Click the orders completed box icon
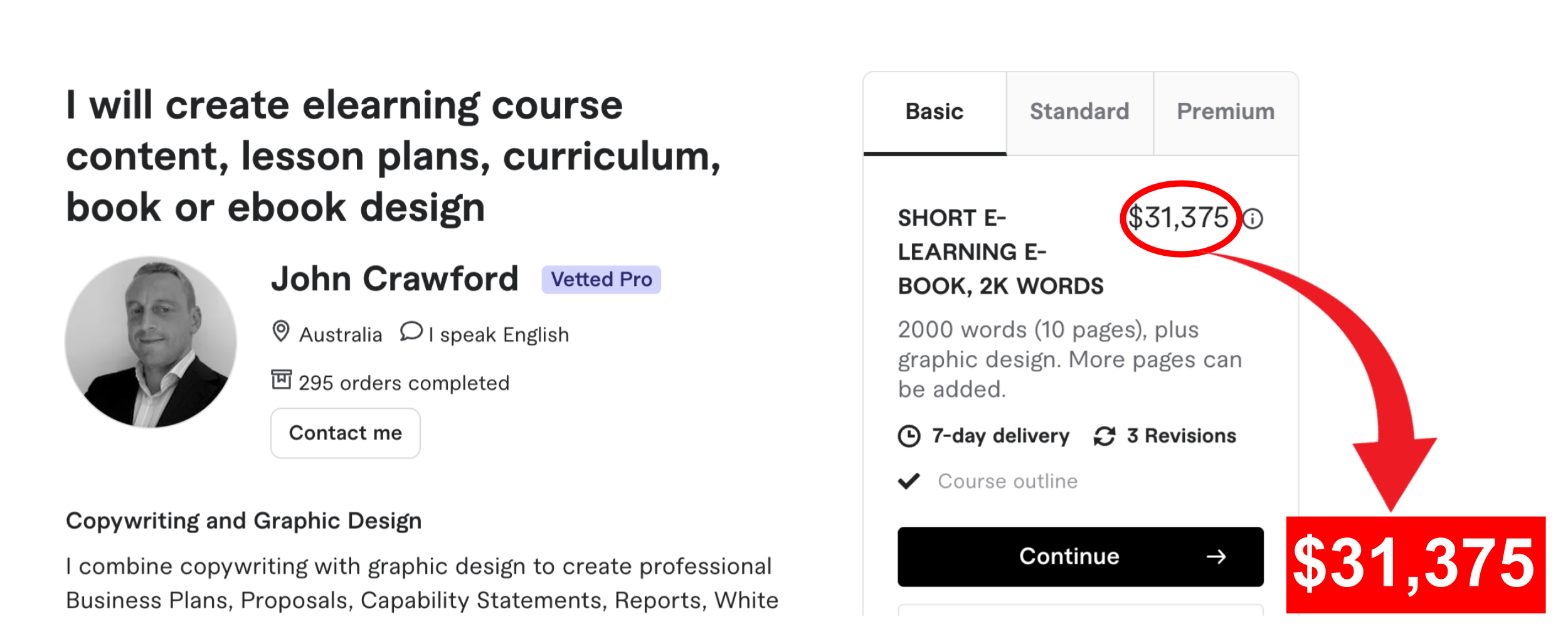 [281, 379]
